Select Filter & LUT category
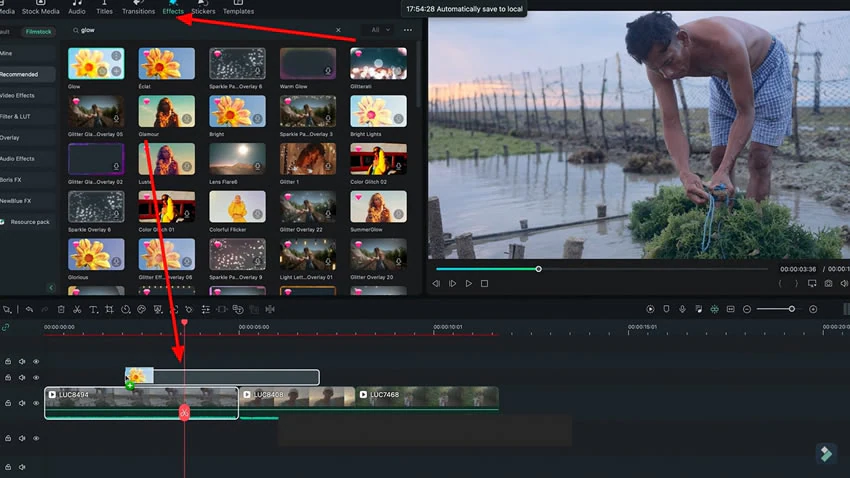Screen dimensions: 850x478 [27, 117]
